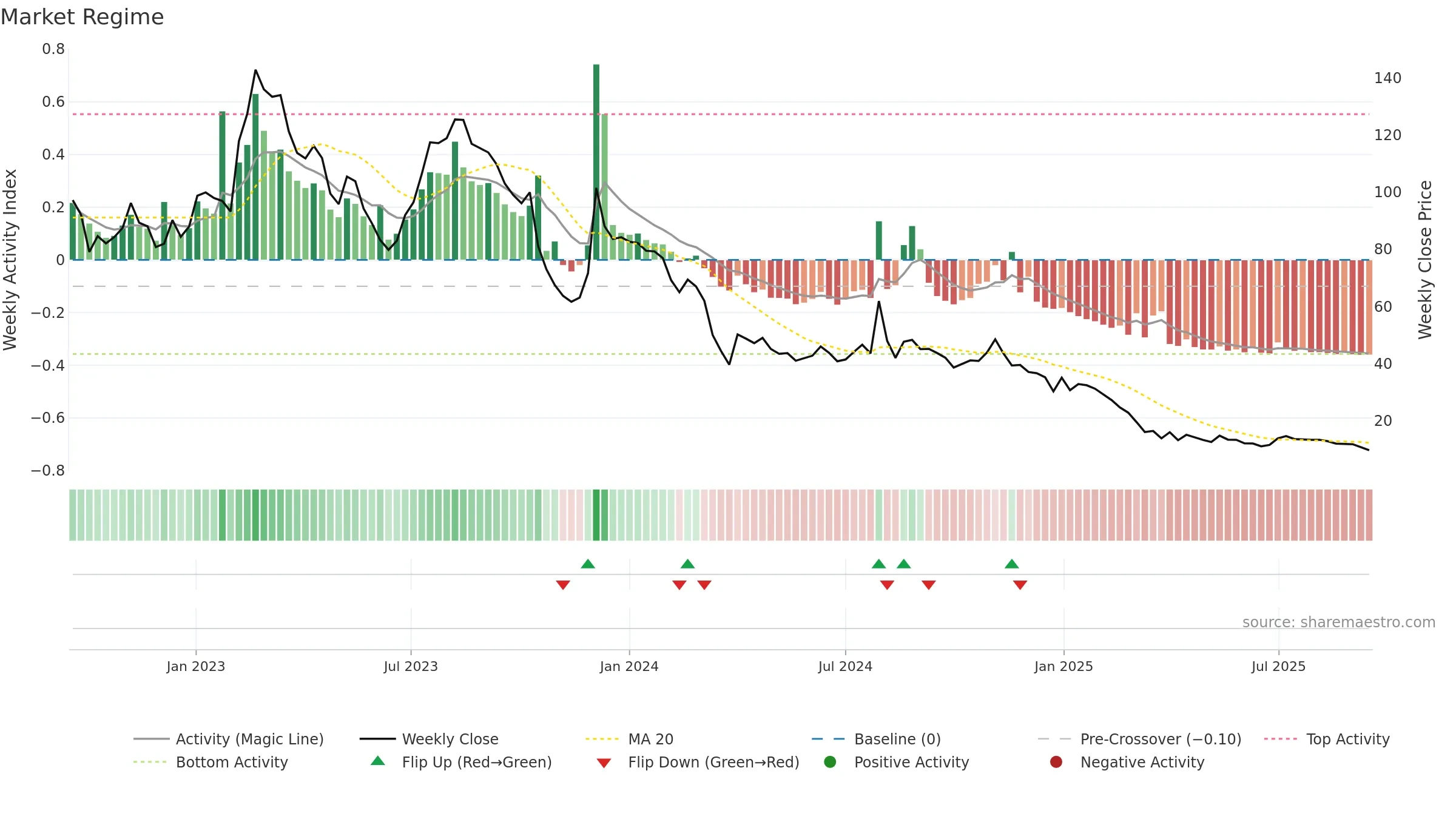Click the Jul 2024 axis label
Screen dimensions: 1456x819
click(845, 666)
